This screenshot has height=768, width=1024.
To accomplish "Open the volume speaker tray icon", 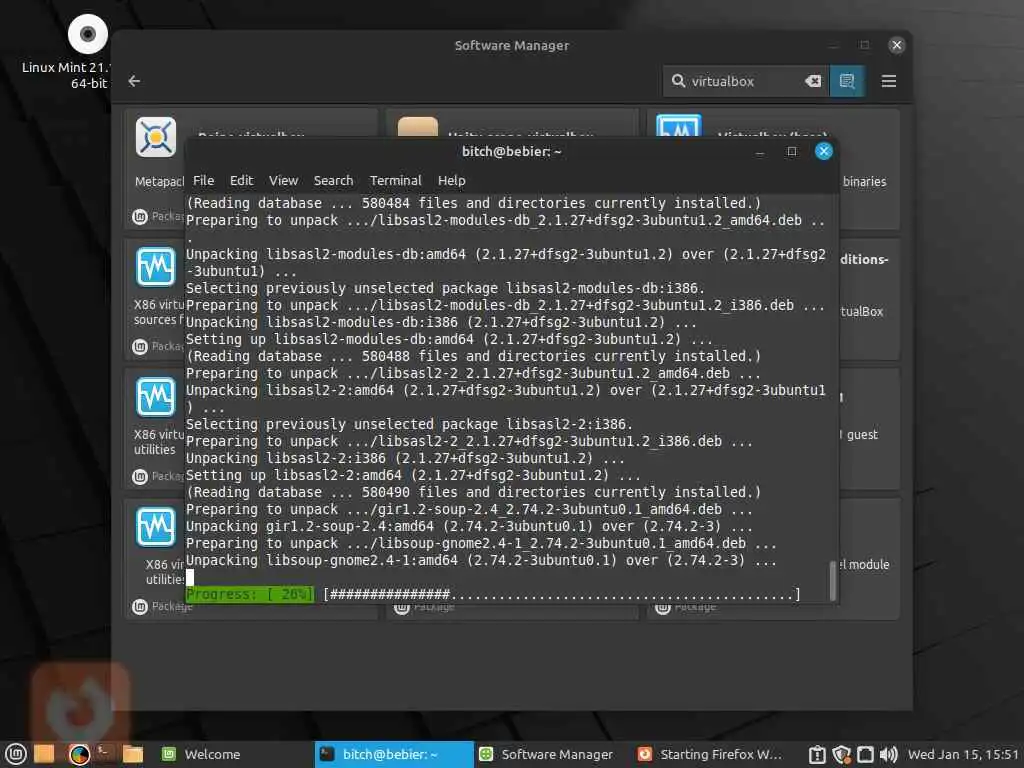I will pyautogui.click(x=889, y=754).
